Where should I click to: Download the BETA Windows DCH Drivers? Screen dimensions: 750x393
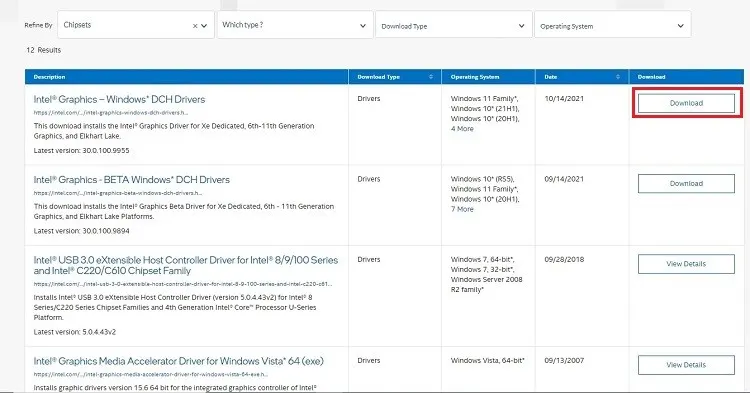(686, 184)
